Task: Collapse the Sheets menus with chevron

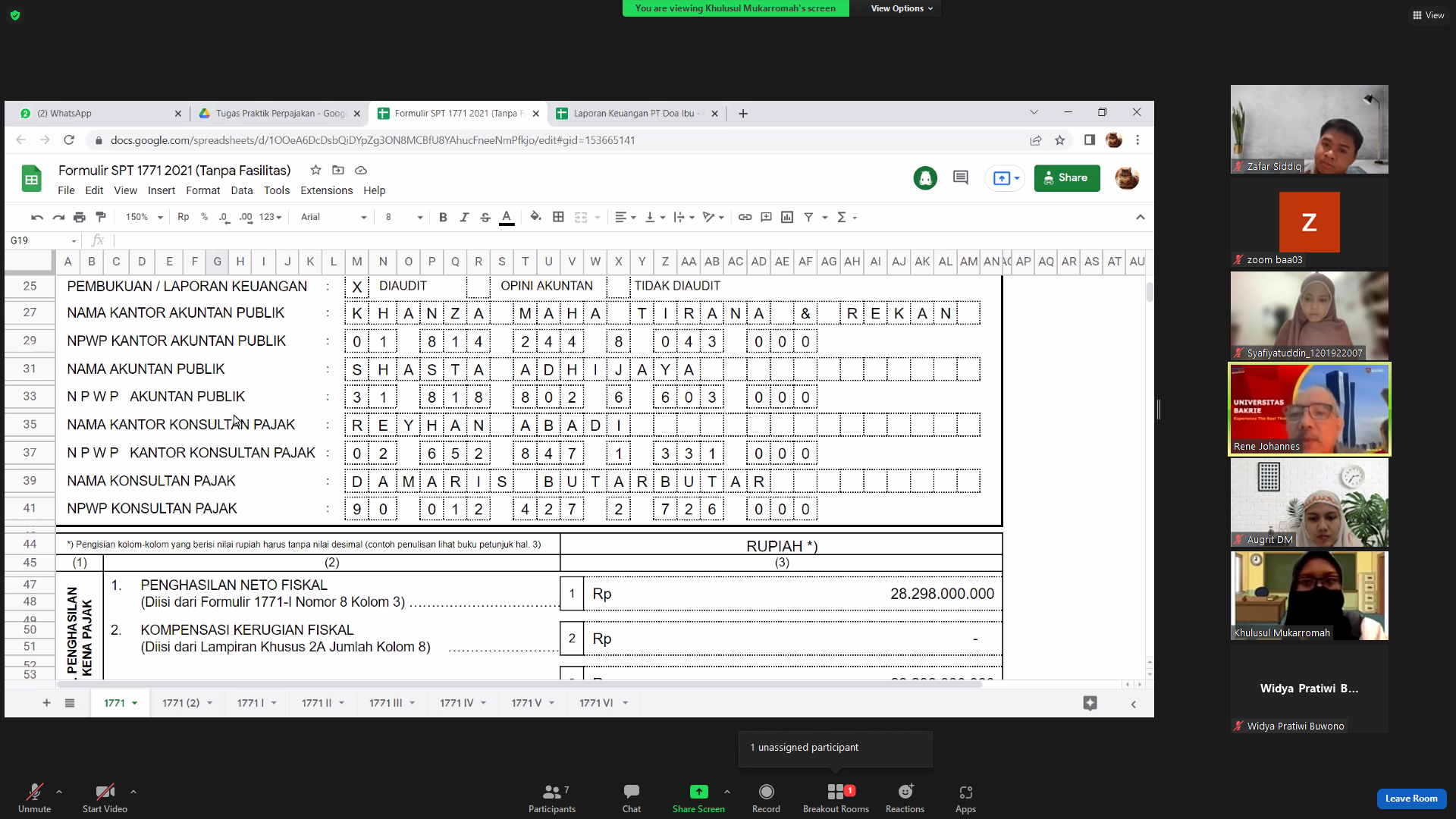Action: (1140, 218)
